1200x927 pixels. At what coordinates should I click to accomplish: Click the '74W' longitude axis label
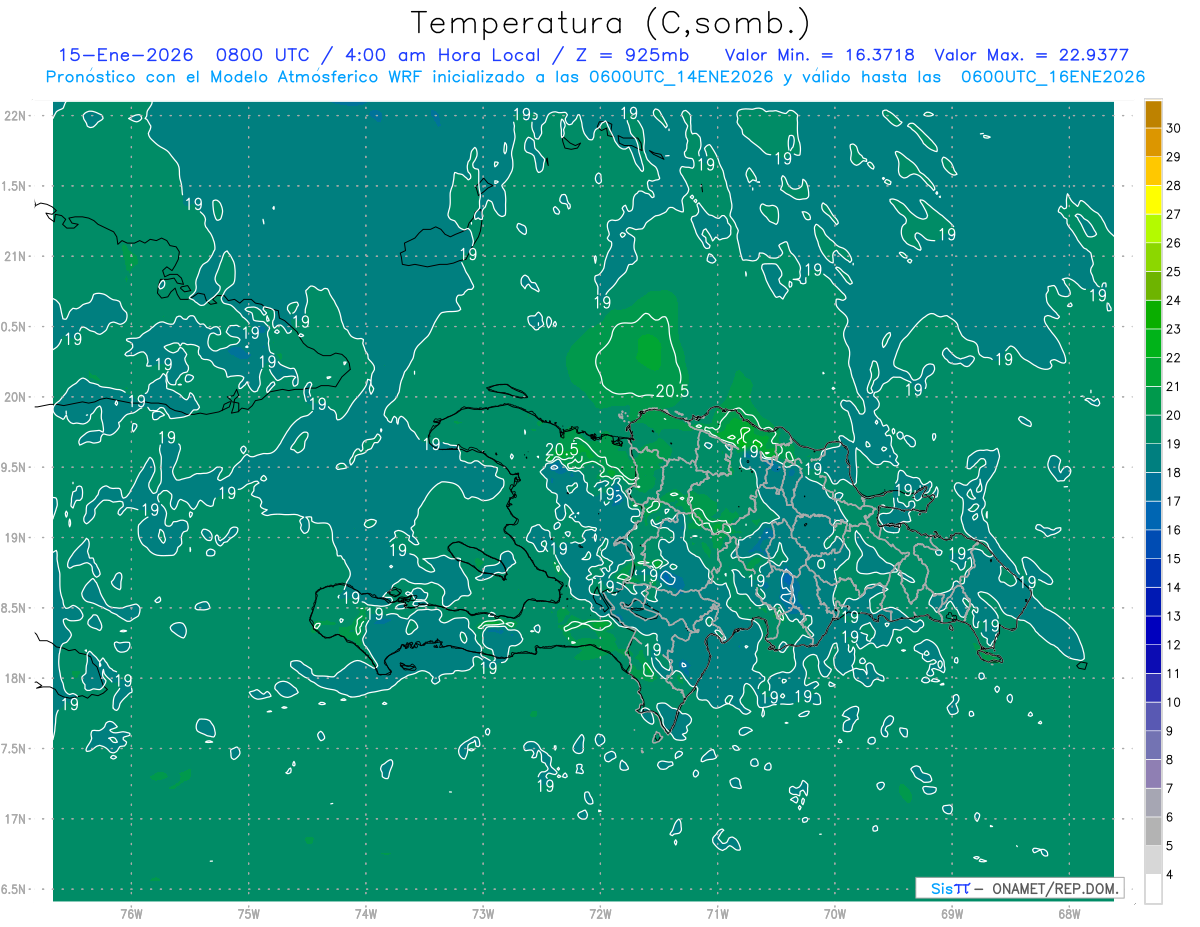click(x=366, y=914)
